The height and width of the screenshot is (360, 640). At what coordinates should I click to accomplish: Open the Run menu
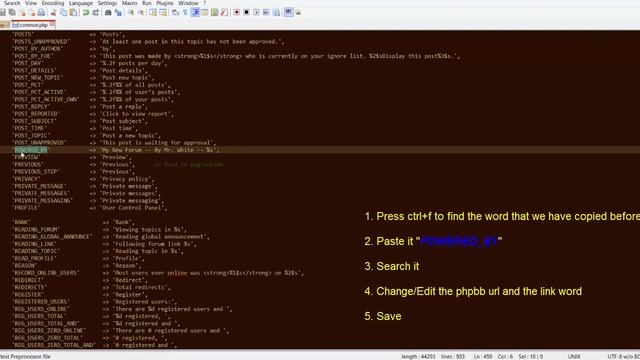147,3
